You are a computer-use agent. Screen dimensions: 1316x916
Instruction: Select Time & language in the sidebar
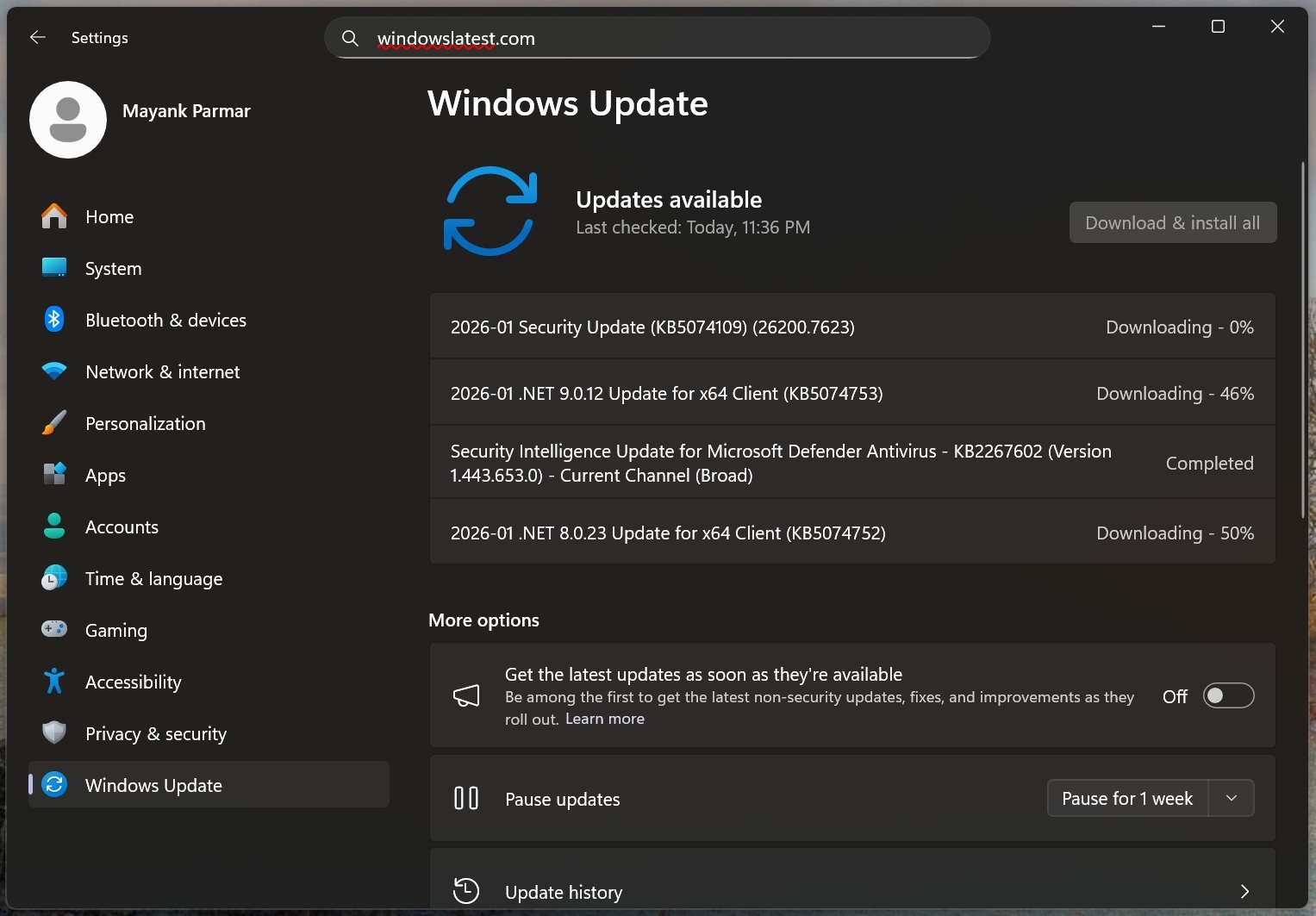tap(153, 578)
